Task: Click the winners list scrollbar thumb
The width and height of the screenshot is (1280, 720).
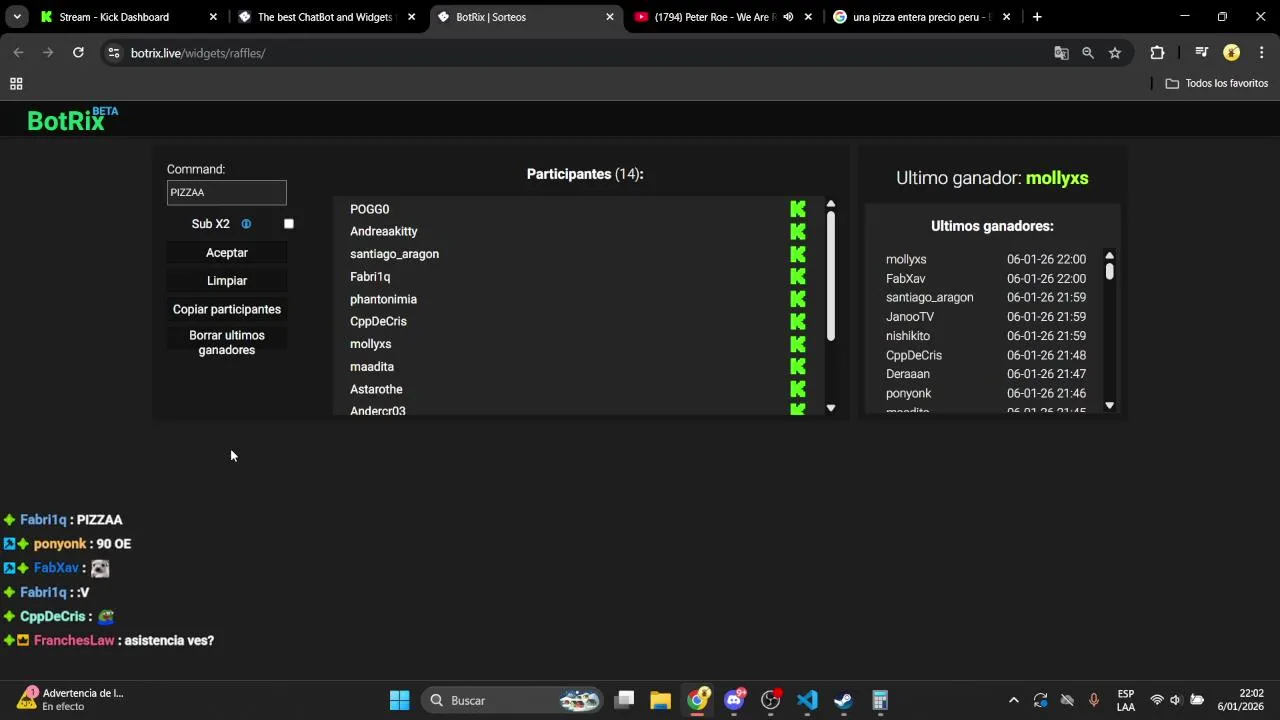Action: click(x=1109, y=271)
